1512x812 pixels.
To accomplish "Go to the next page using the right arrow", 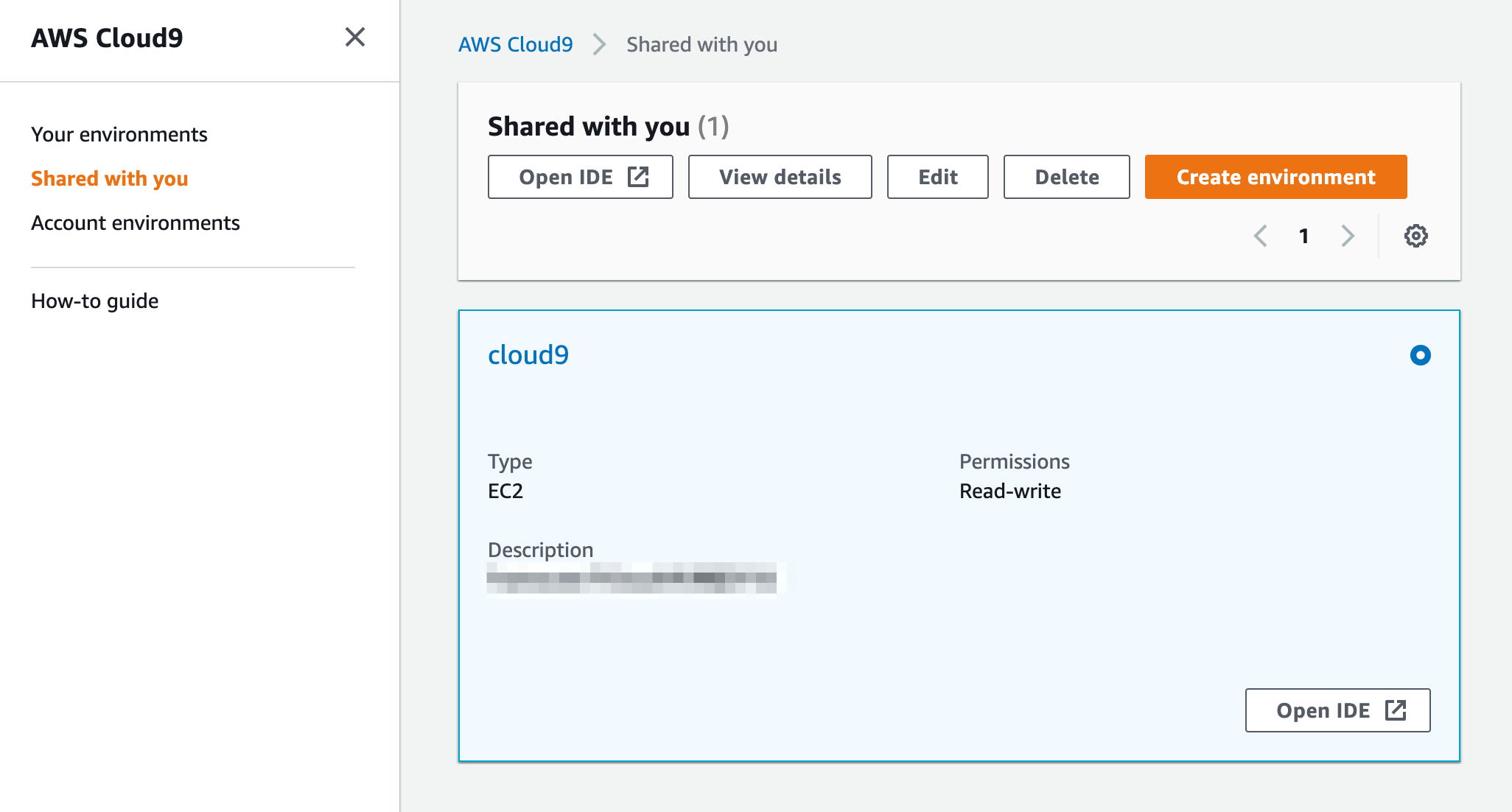I will pos(1348,236).
